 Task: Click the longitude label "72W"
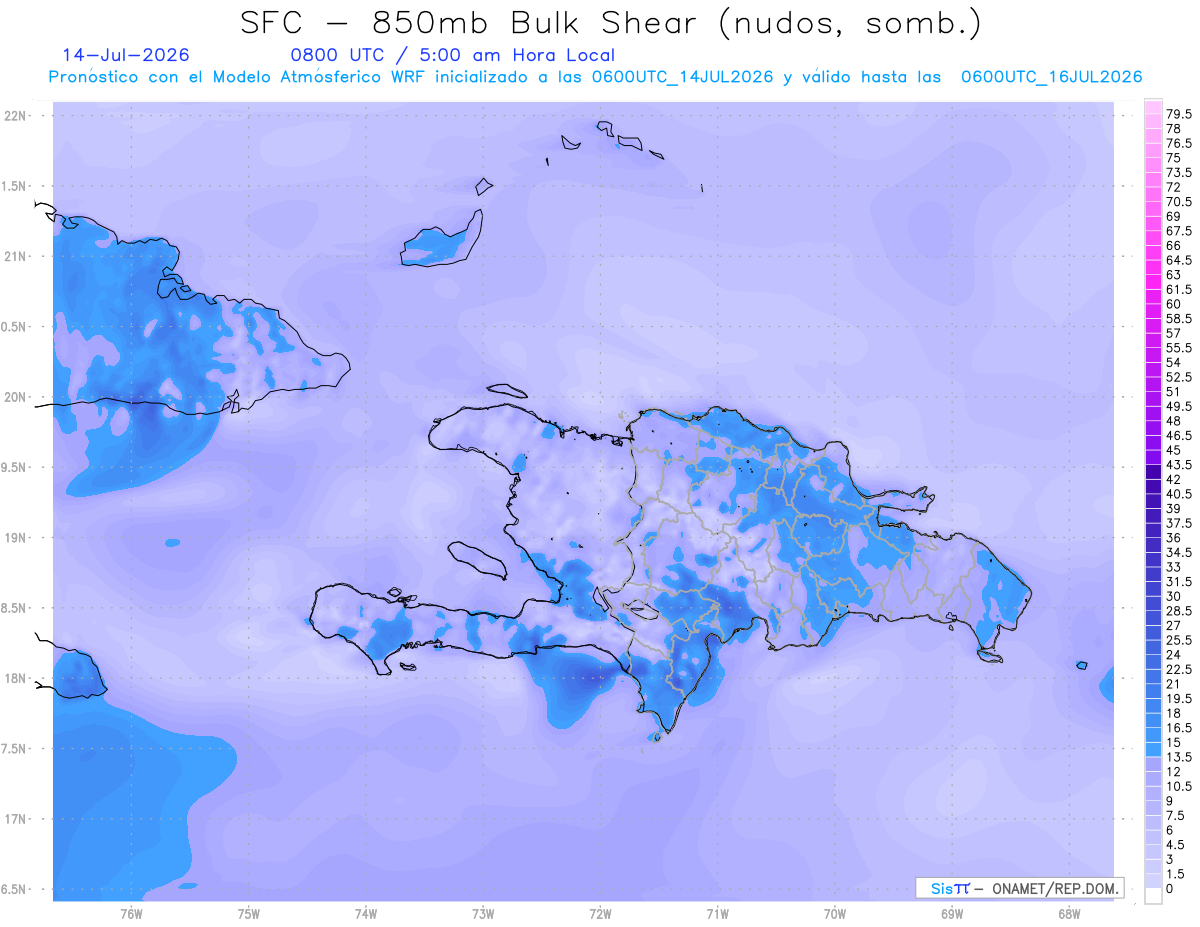point(600,914)
